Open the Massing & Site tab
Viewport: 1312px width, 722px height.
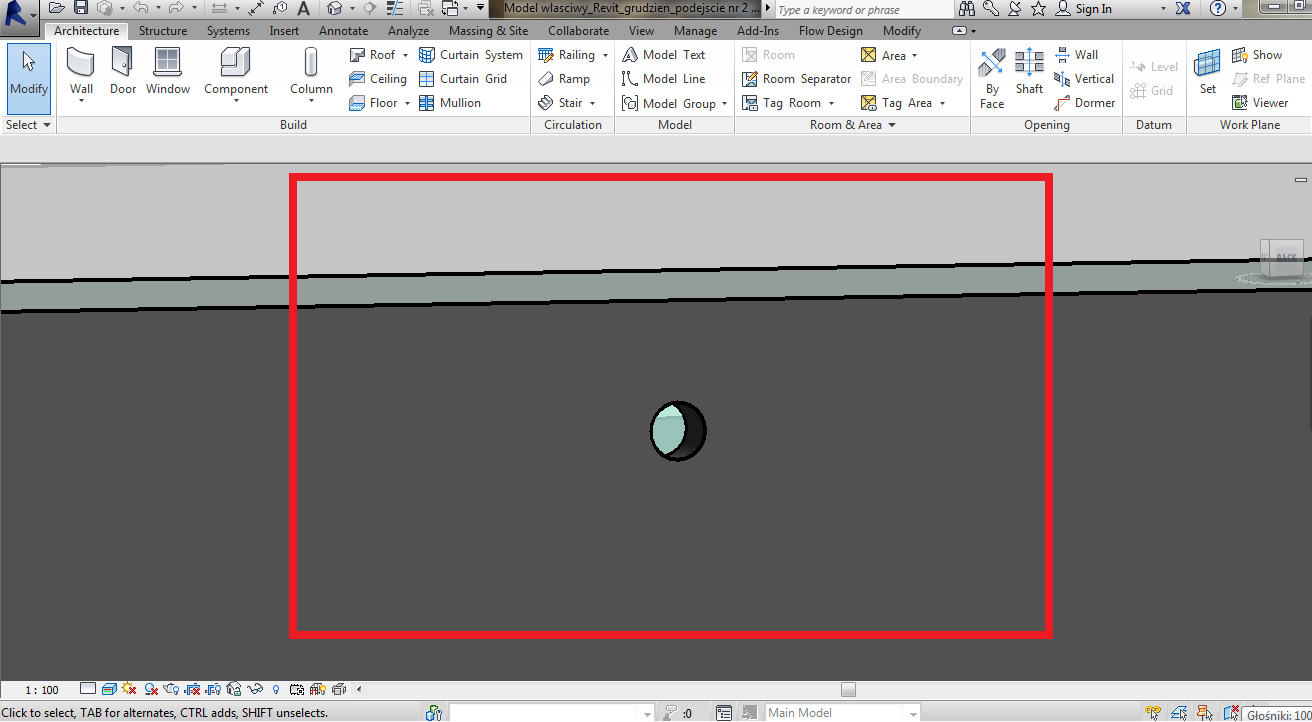pos(488,31)
